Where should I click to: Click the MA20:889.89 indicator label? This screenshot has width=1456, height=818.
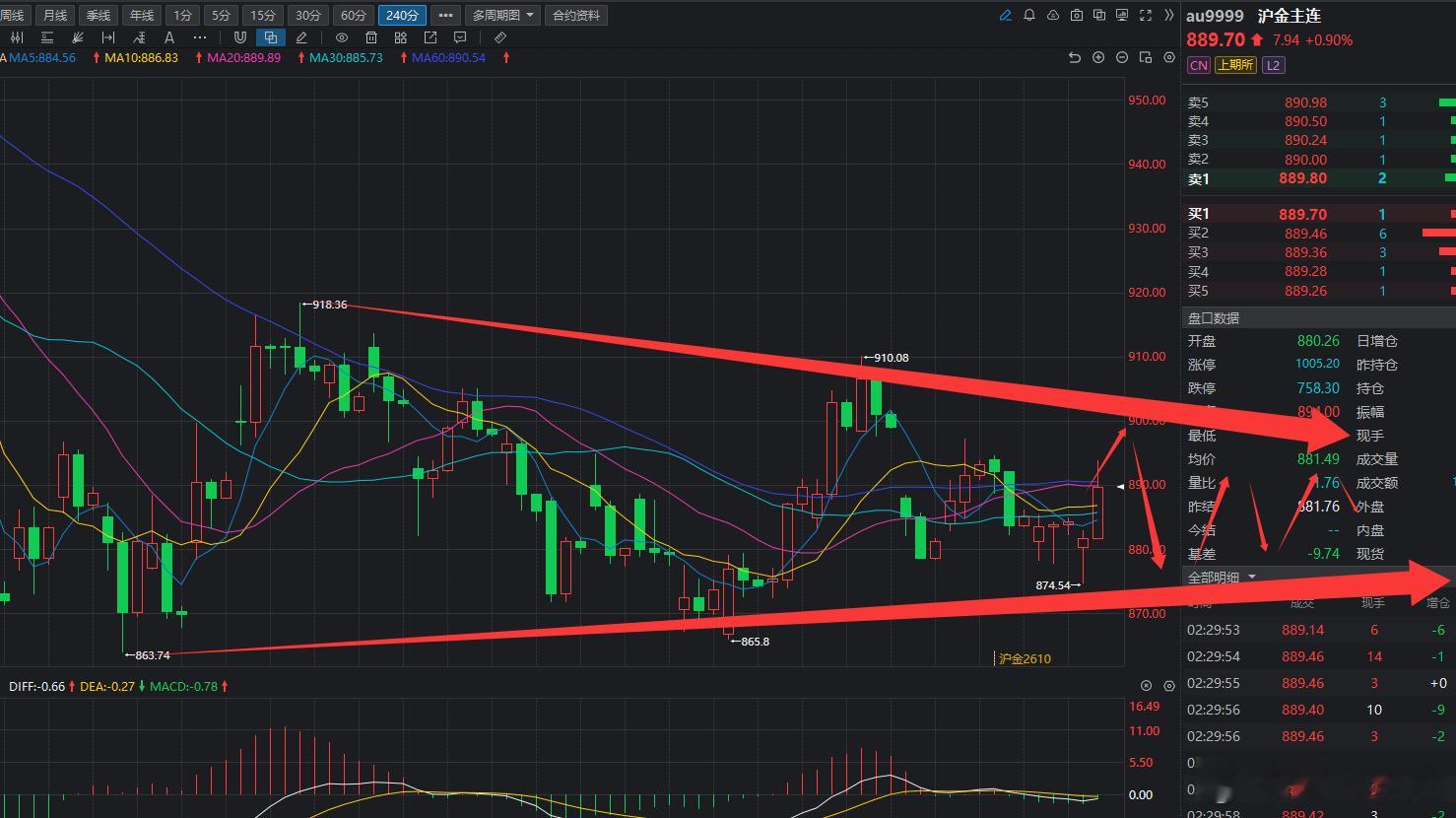click(243, 58)
